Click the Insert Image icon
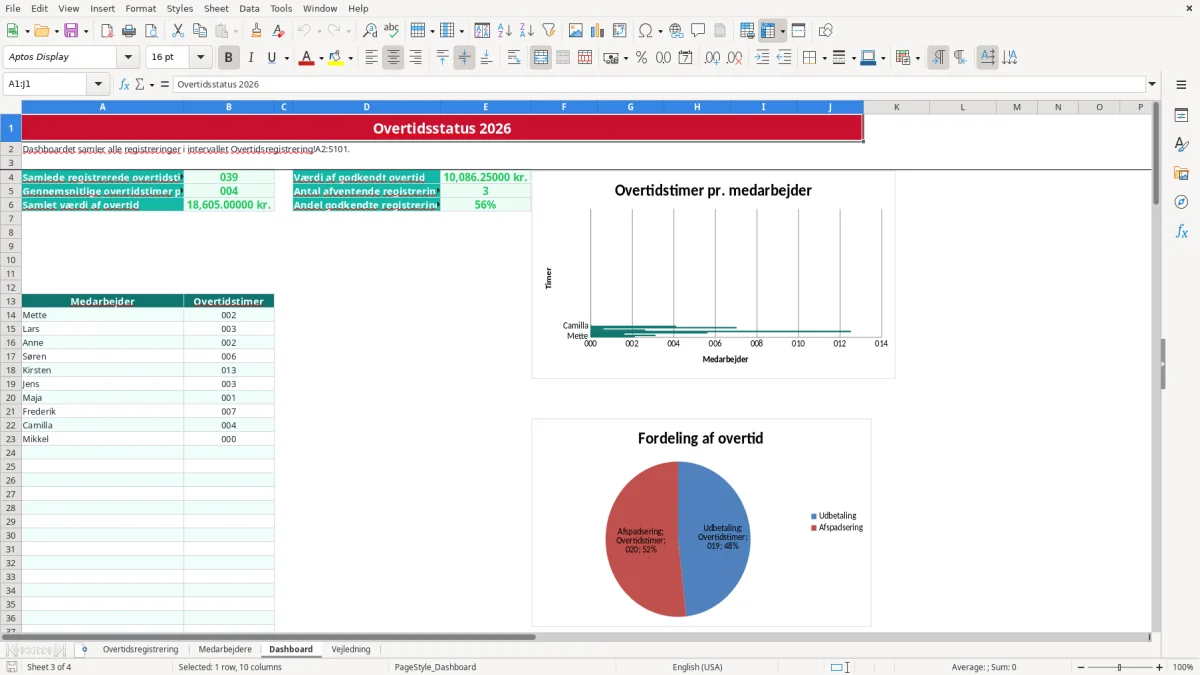 (576, 31)
